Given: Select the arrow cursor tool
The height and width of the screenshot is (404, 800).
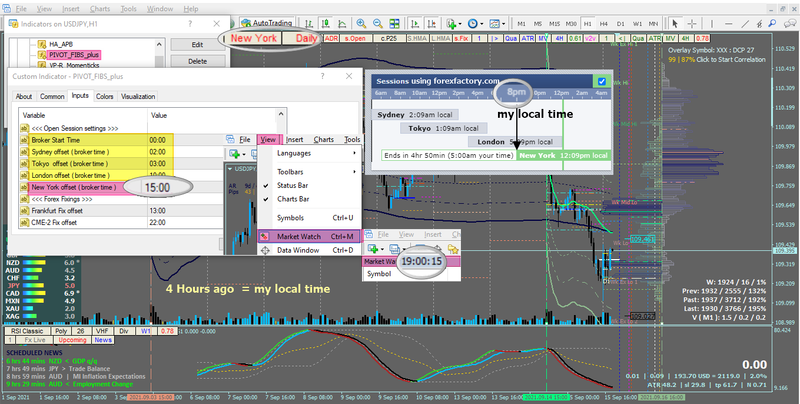Looking at the screenshot, I should (675, 23).
